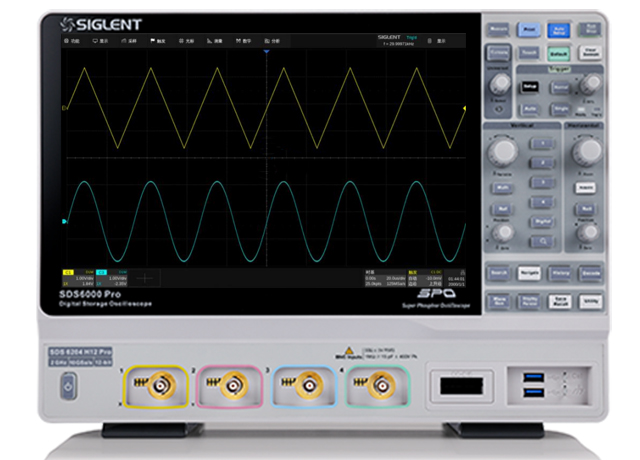Activate the Cursors button above Universal knob
Image resolution: width=640 pixels, height=460 pixels.
[498, 53]
